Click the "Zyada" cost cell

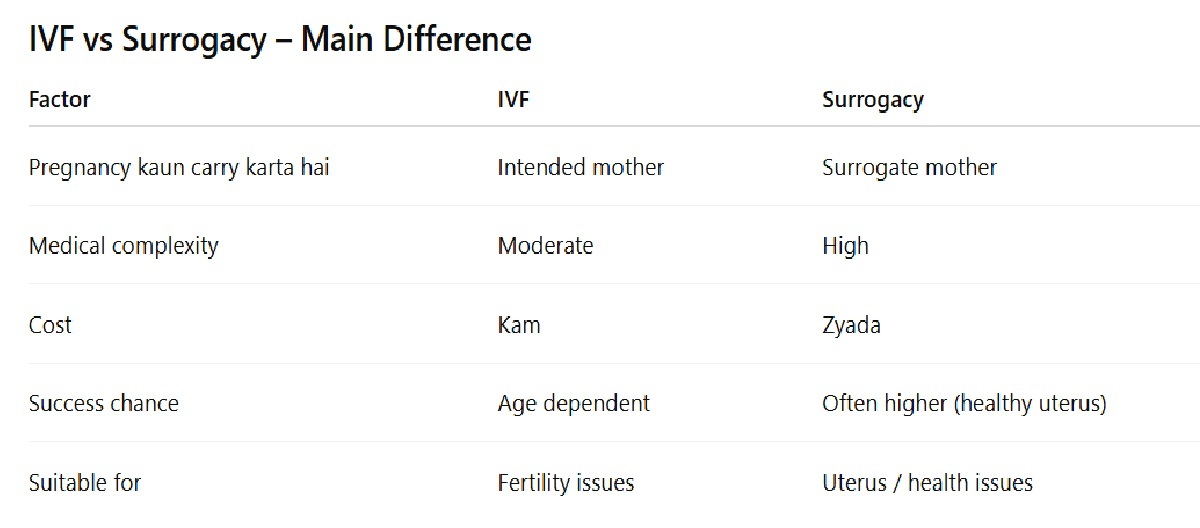(851, 325)
